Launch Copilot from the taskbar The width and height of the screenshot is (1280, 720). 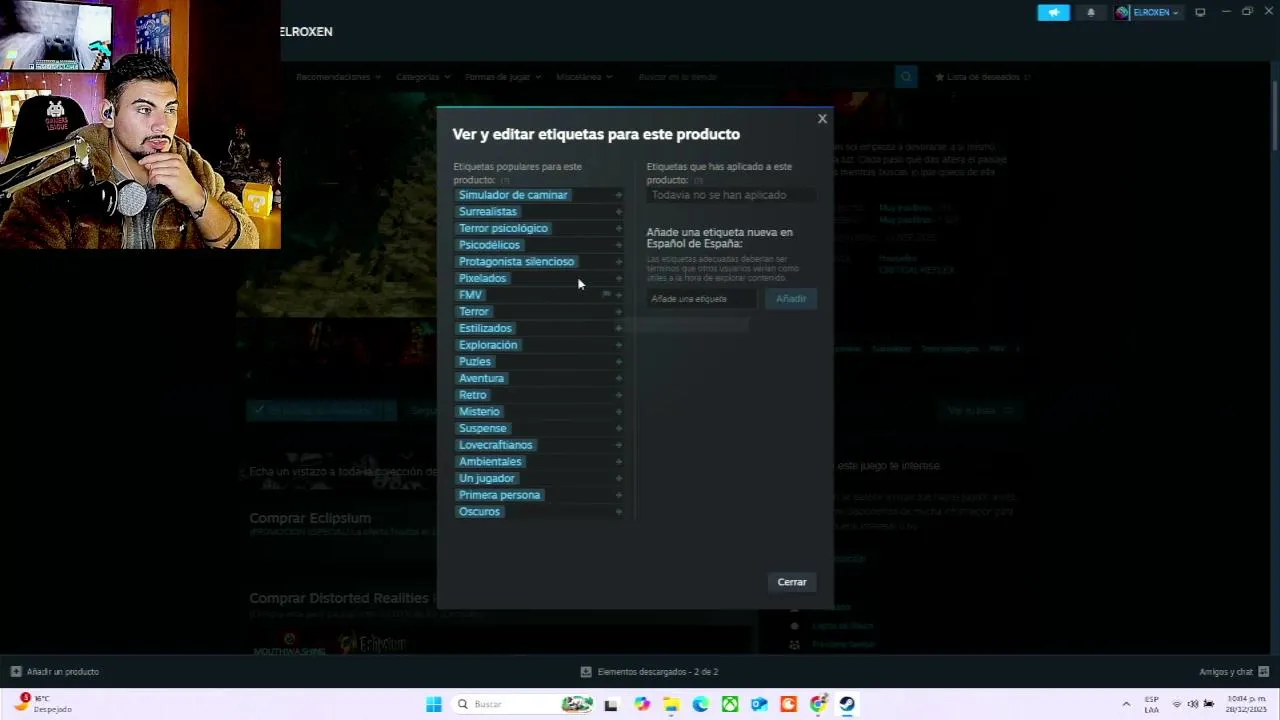click(641, 705)
